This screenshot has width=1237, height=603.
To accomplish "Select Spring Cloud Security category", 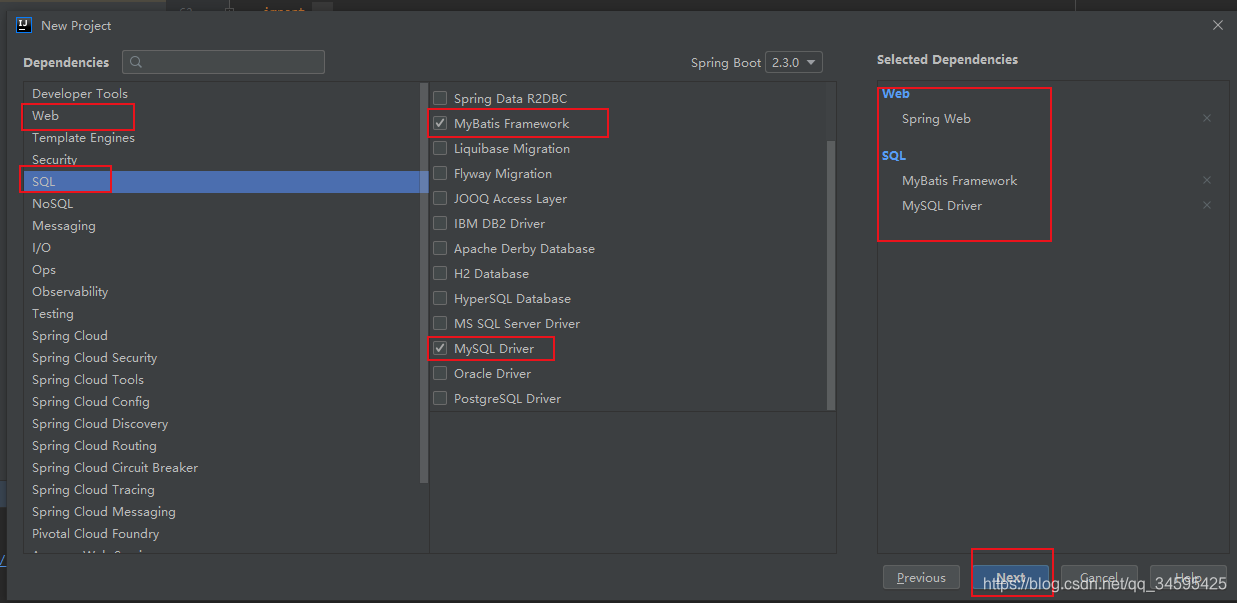I will click(x=222, y=357).
